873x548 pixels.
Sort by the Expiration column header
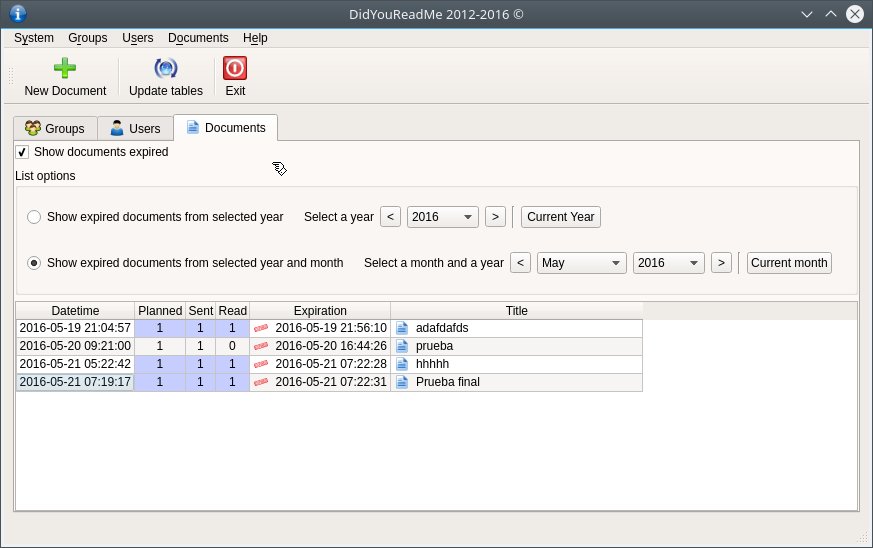[320, 311]
